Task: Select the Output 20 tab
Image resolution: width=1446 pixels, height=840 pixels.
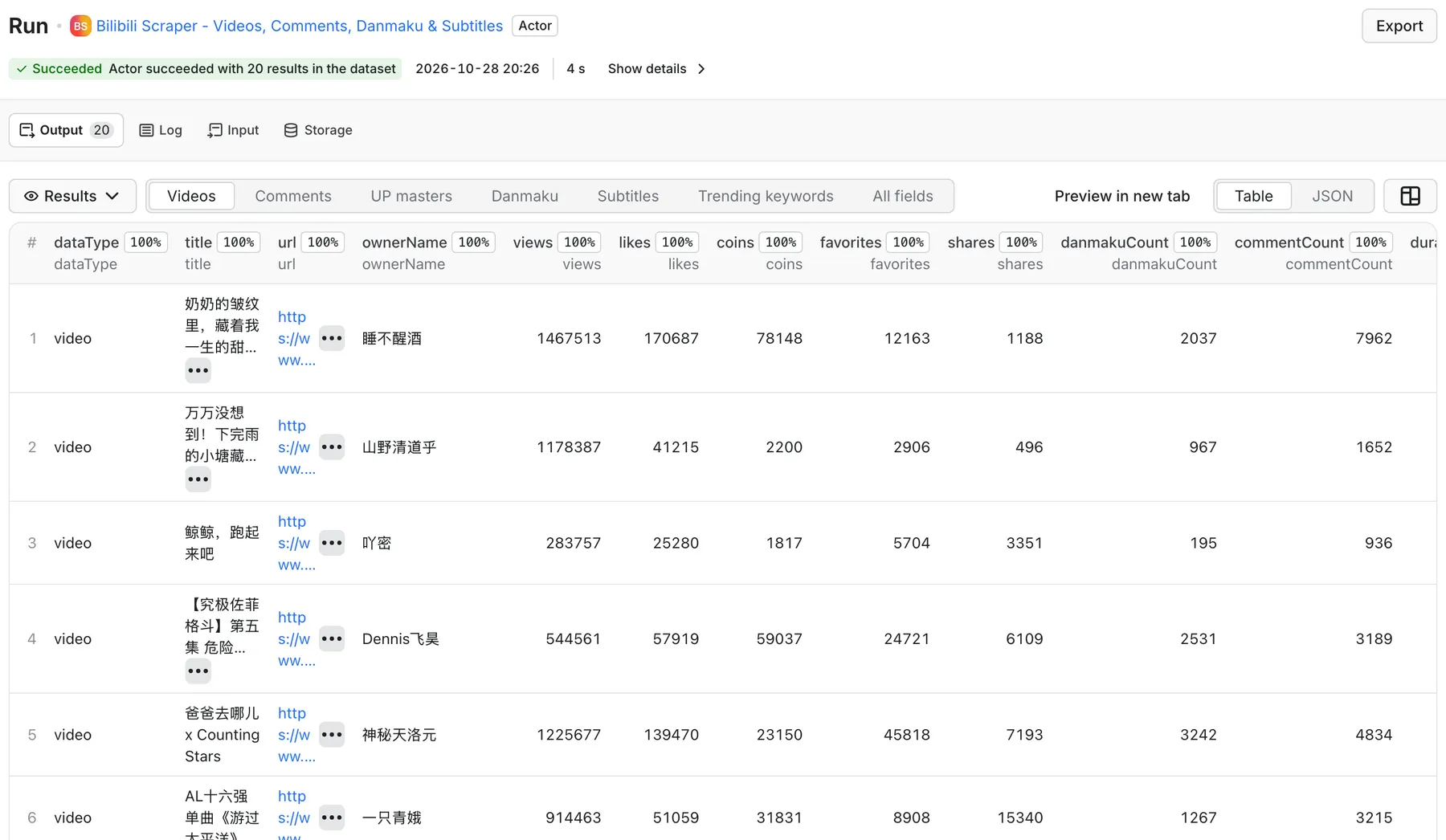Action: [x=66, y=130]
